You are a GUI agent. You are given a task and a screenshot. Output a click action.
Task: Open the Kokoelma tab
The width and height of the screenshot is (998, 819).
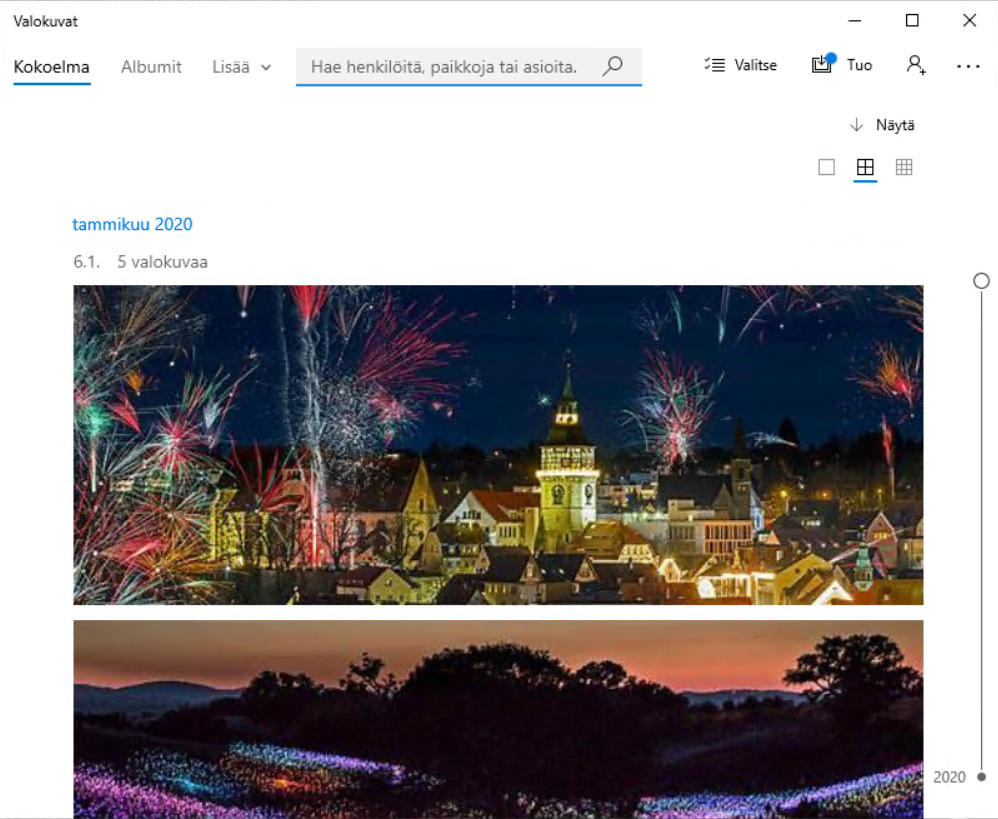pos(52,67)
